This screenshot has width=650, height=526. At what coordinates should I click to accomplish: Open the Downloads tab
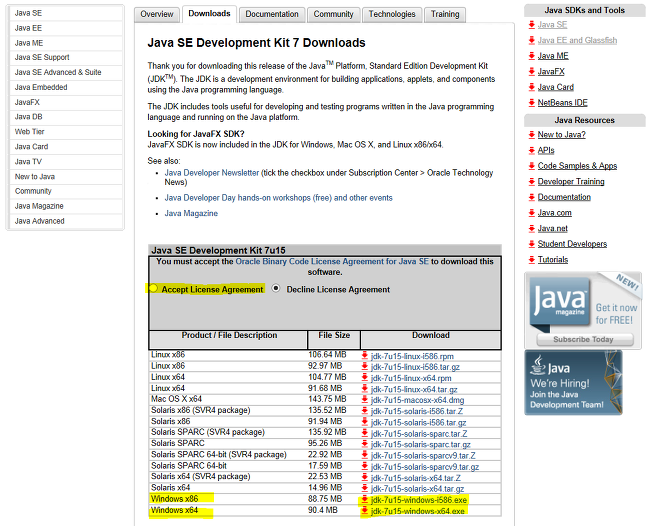tap(209, 14)
